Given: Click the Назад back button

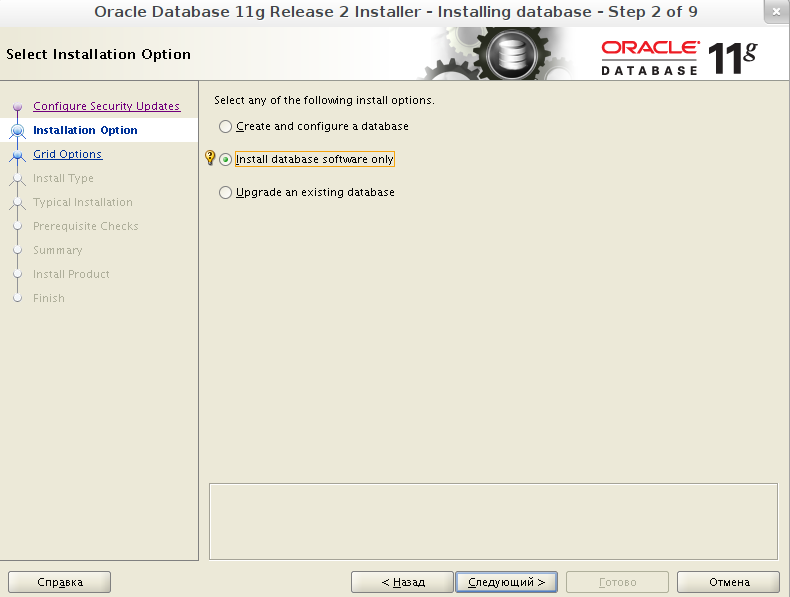Looking at the screenshot, I should (x=402, y=582).
